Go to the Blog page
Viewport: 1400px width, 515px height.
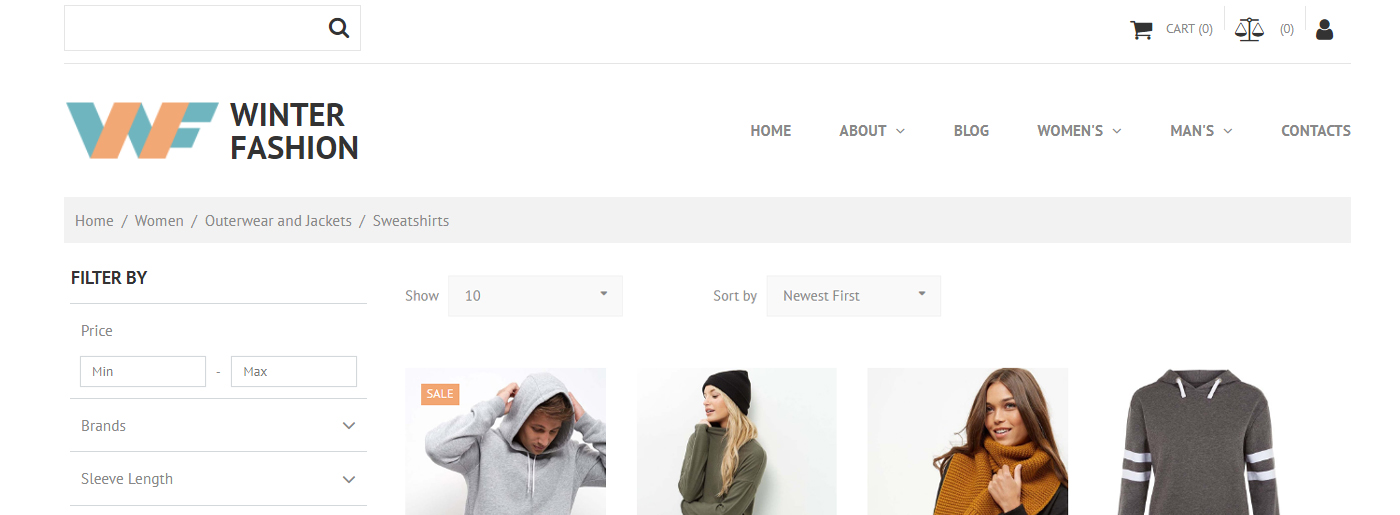[x=971, y=131]
